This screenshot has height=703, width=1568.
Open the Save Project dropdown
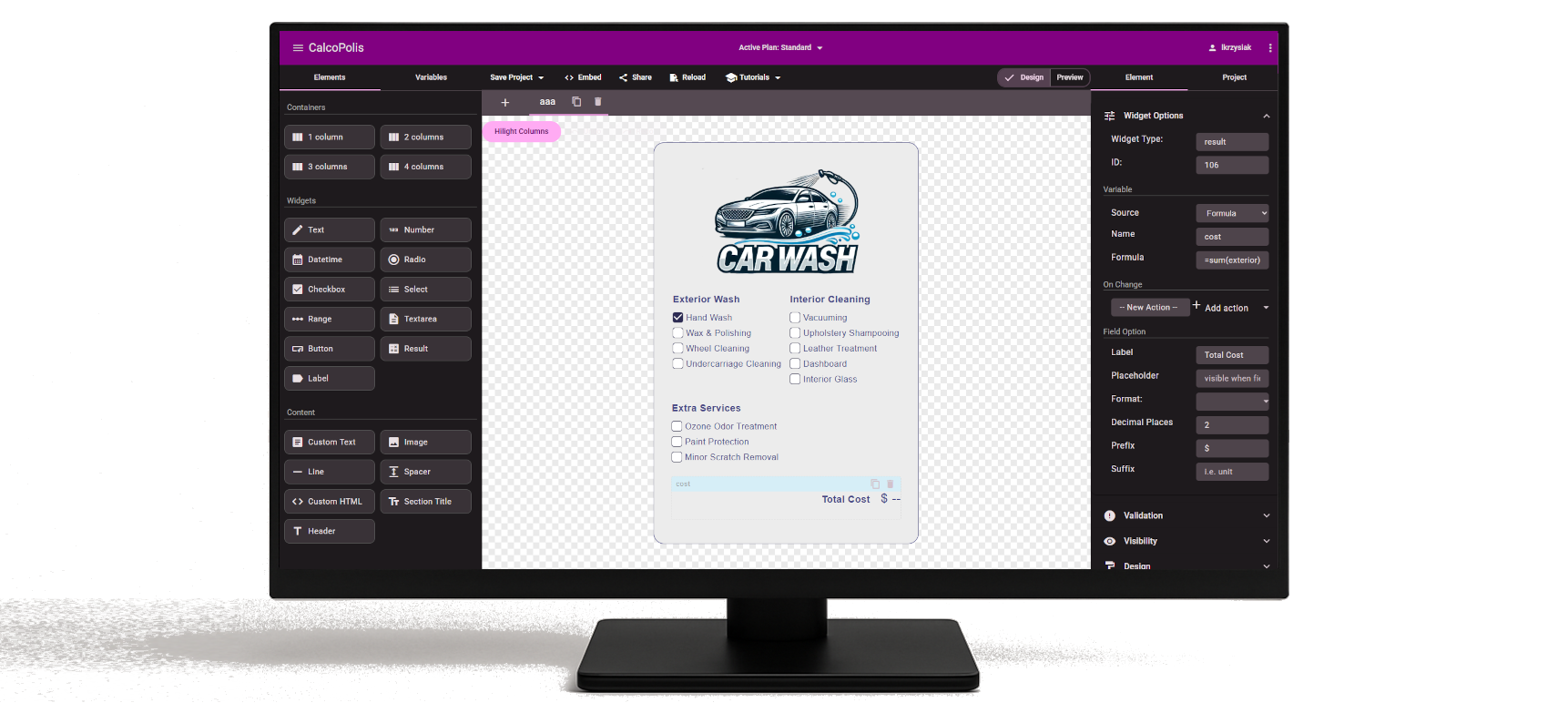[x=516, y=77]
